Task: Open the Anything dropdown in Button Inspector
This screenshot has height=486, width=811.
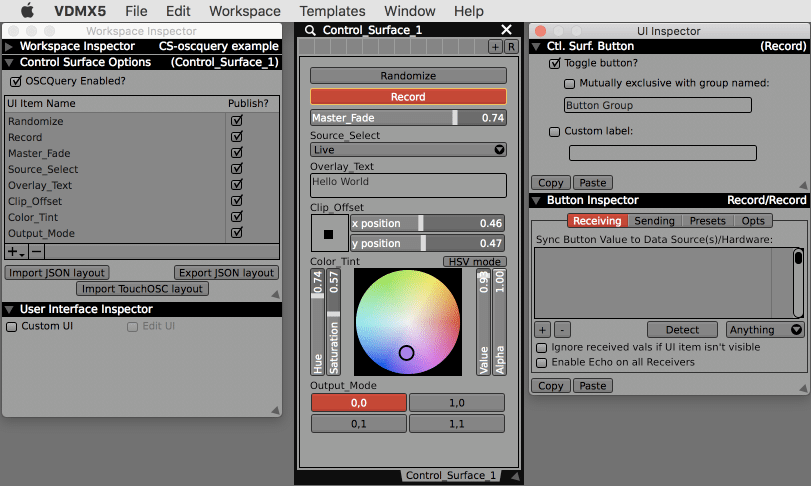Action: (765, 330)
